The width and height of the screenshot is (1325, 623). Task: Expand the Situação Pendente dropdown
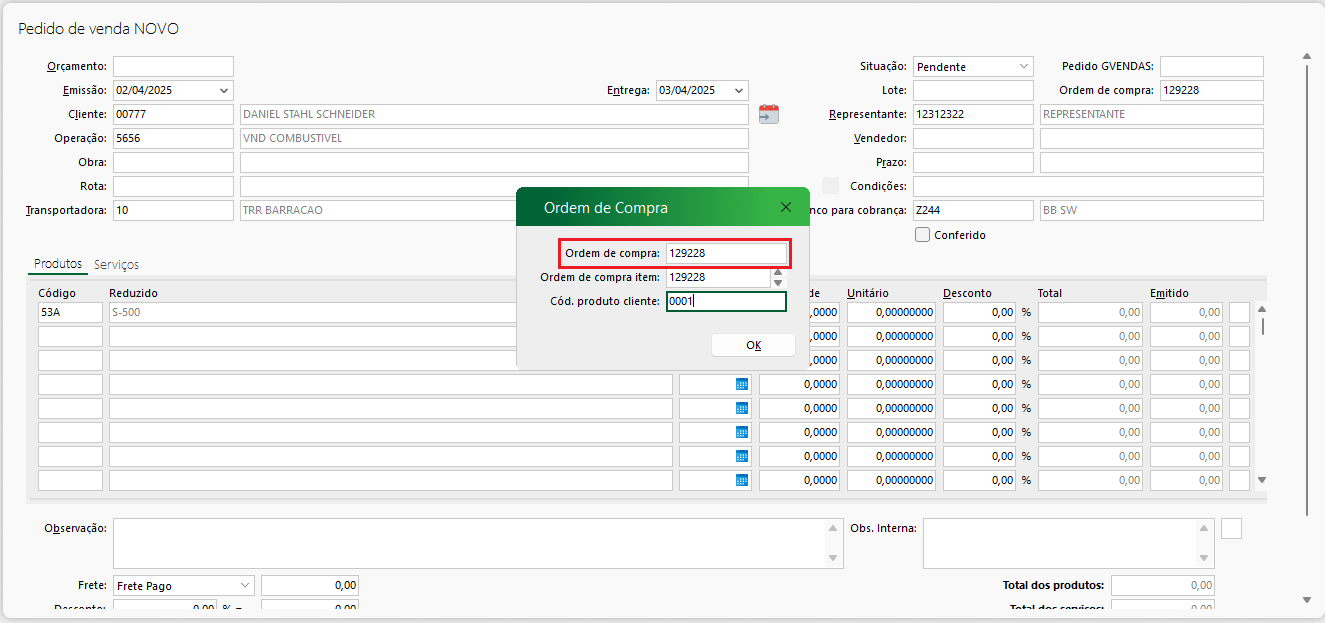[x=1024, y=66]
